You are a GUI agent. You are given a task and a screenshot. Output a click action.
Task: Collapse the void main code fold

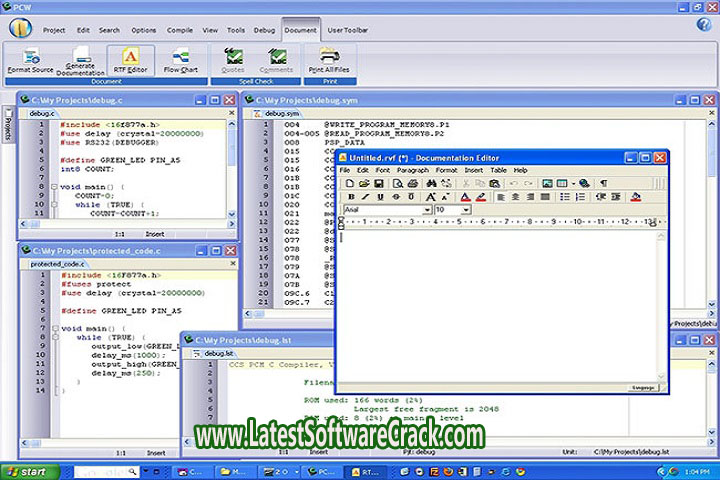(53, 186)
